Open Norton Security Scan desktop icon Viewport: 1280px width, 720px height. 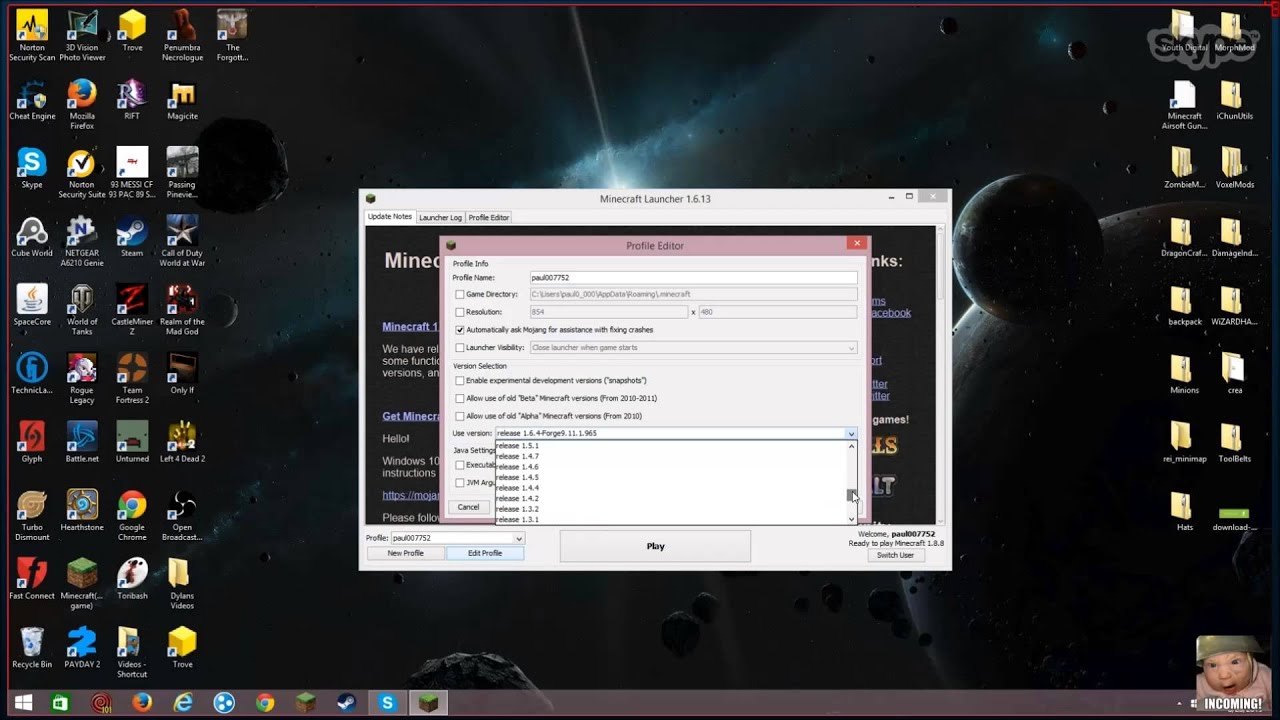(x=32, y=35)
